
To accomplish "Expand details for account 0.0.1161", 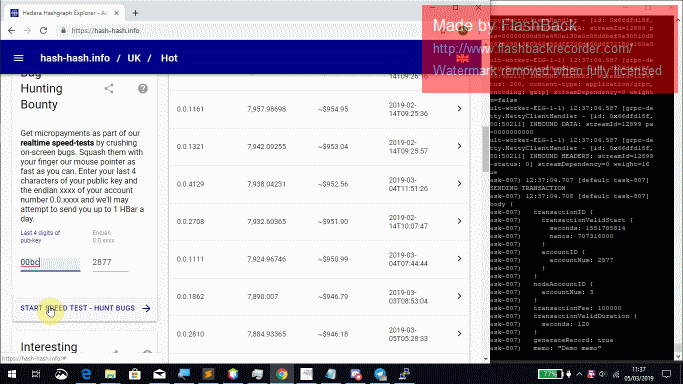I will (459, 109).
